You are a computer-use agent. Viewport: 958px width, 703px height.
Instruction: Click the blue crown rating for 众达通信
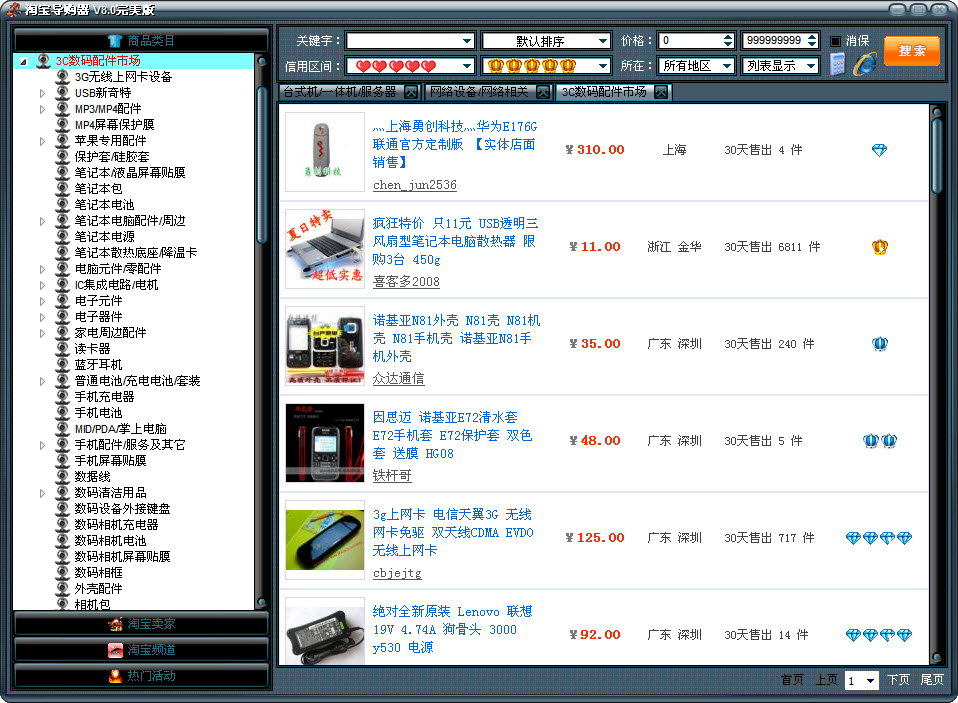[x=880, y=344]
